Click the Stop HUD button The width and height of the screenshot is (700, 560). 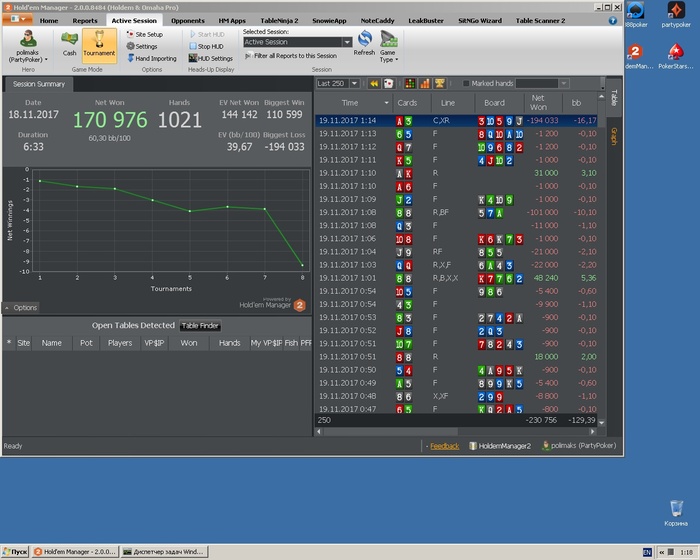coord(206,46)
